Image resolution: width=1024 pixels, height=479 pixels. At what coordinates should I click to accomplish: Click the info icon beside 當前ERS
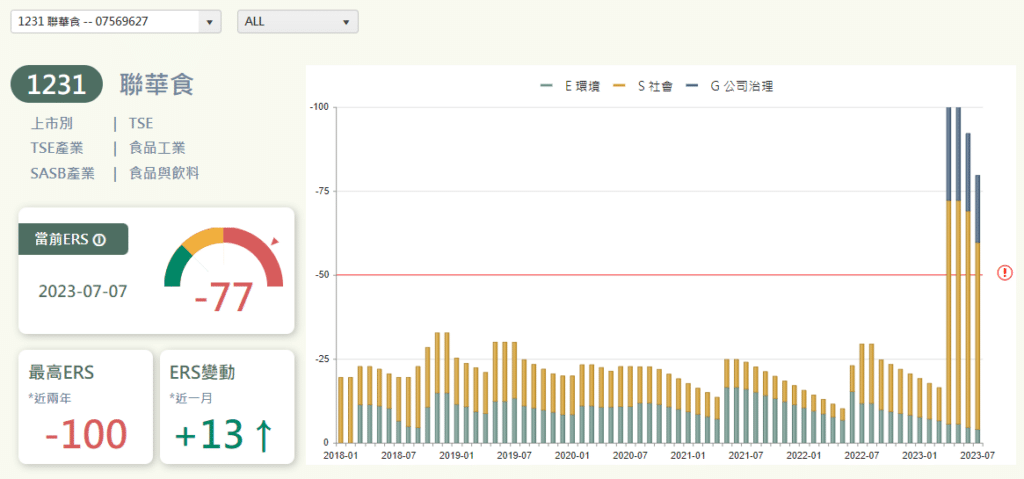pos(99,240)
